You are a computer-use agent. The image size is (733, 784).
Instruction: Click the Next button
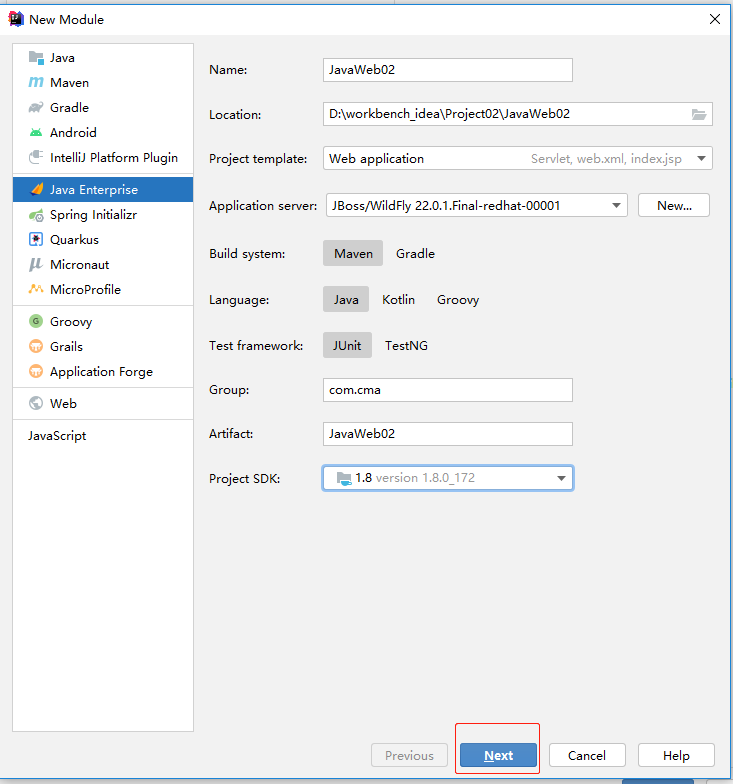click(498, 756)
